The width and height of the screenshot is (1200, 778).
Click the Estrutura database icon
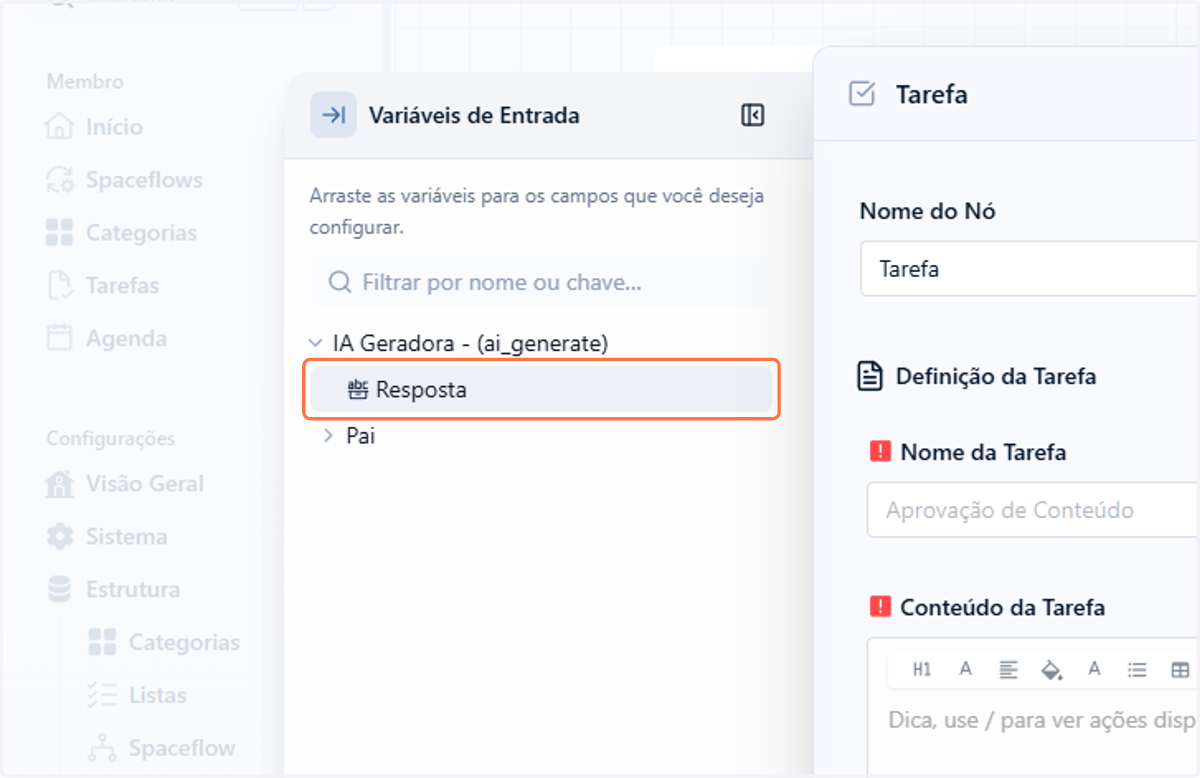[x=60, y=590]
